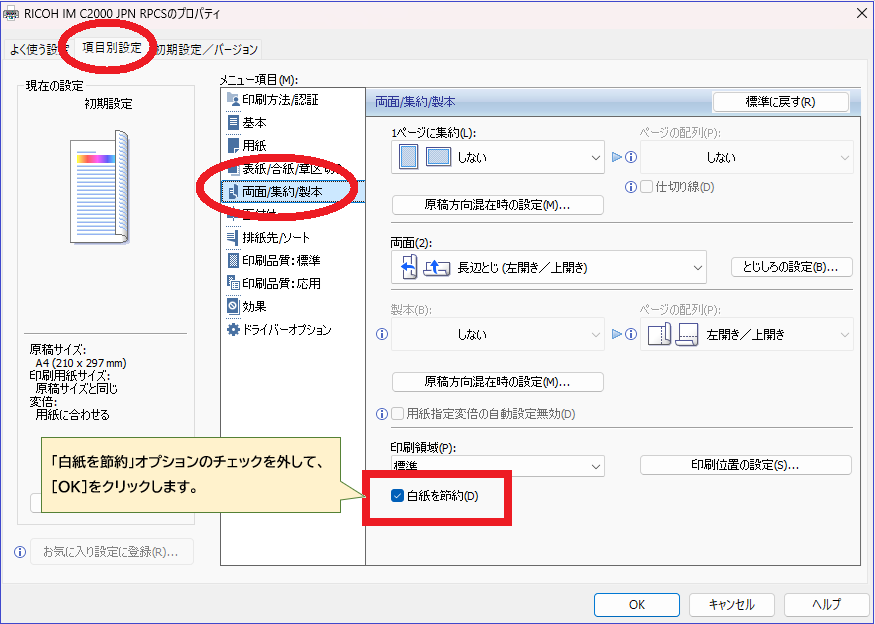Uncheck the 白紙を節約 checkbox
Image resolution: width=875 pixels, height=624 pixels.
point(398,496)
